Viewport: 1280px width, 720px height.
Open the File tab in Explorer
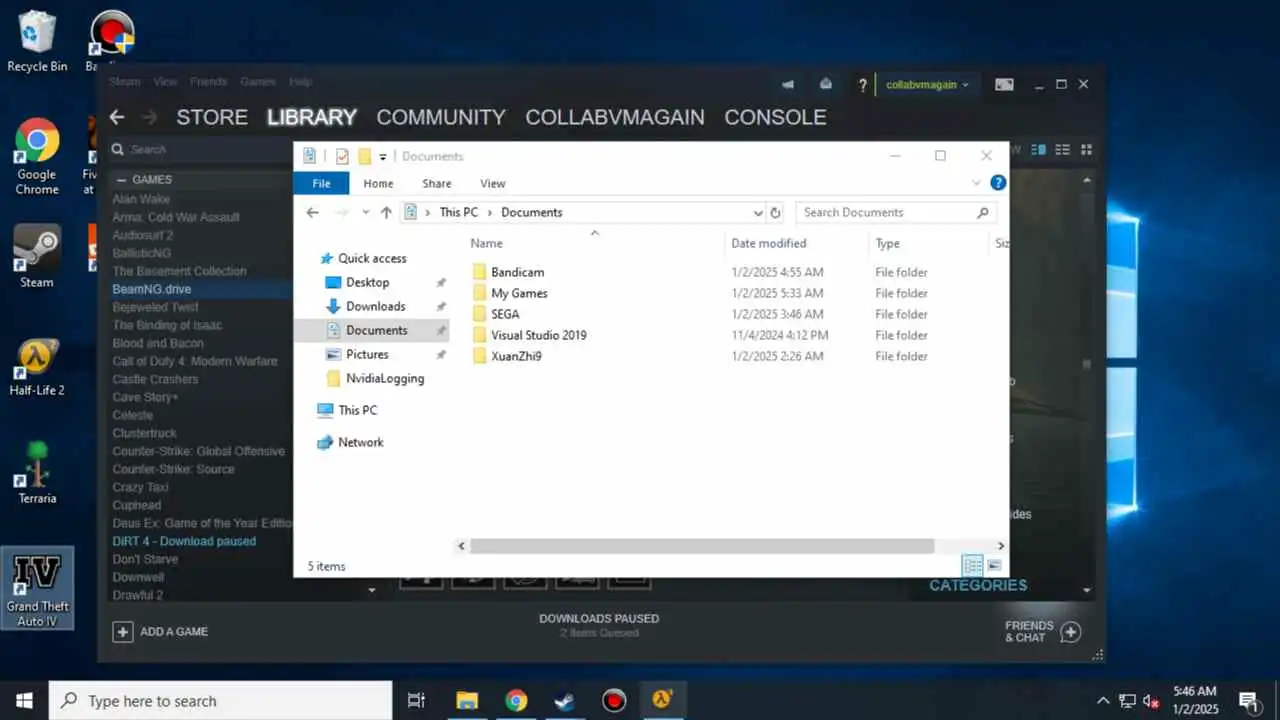(321, 183)
